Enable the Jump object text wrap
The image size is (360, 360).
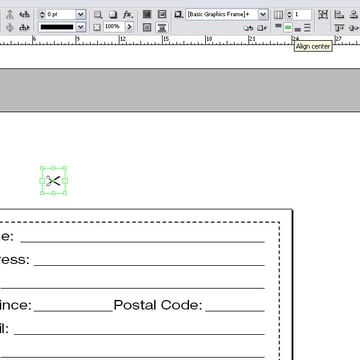(x=162, y=27)
